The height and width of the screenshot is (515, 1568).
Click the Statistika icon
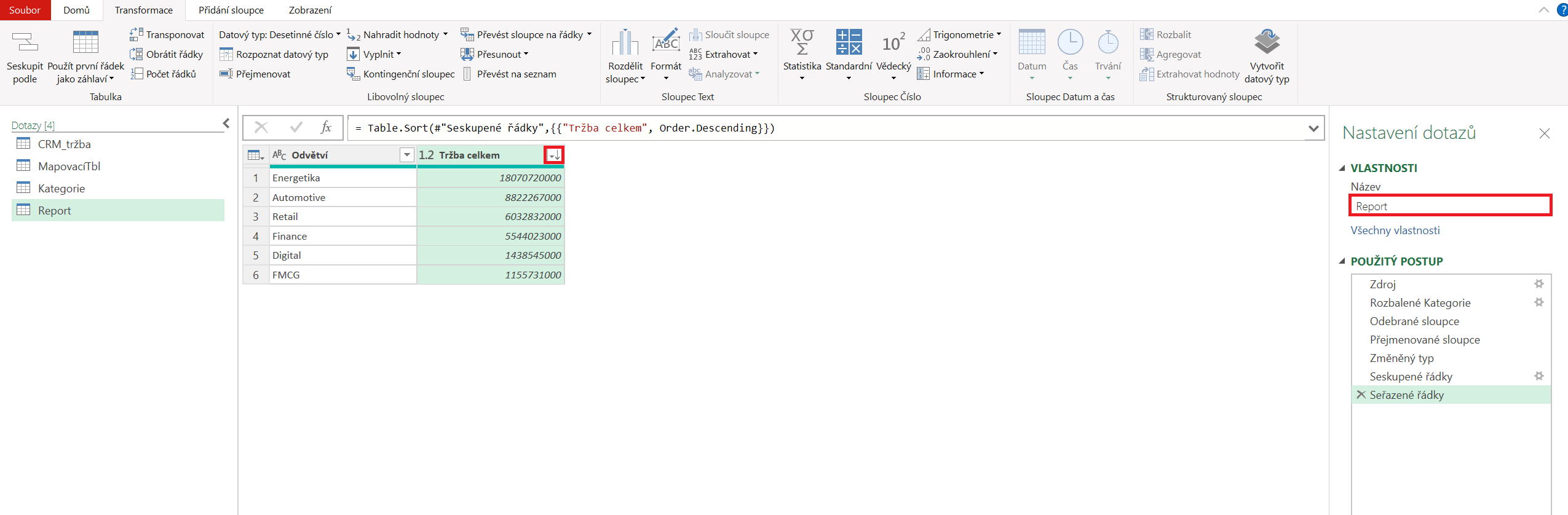click(x=802, y=42)
